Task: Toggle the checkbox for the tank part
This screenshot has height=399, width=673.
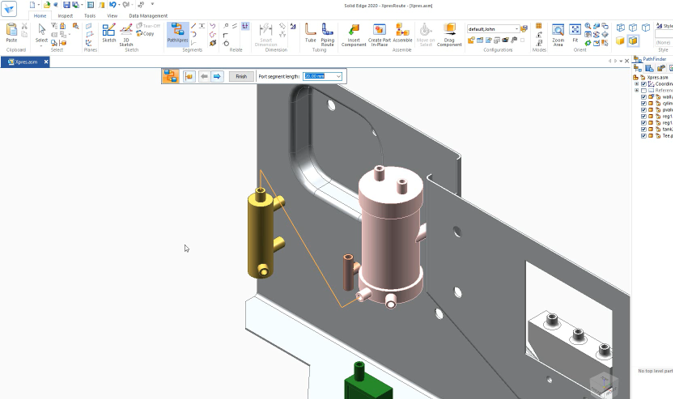Action: coord(643,129)
